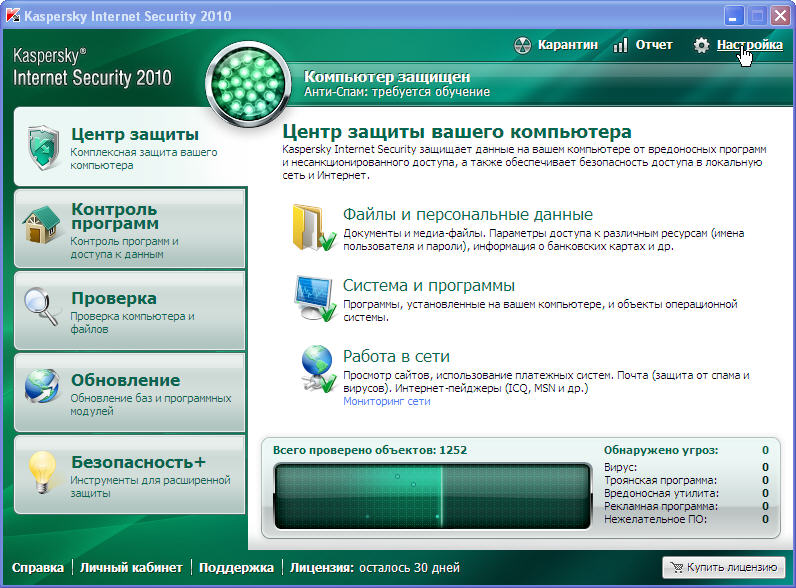Viewport: 796px width, 588px height.
Task: Click 'Анти-Спам: требуется обучение' message
Action: (397, 92)
